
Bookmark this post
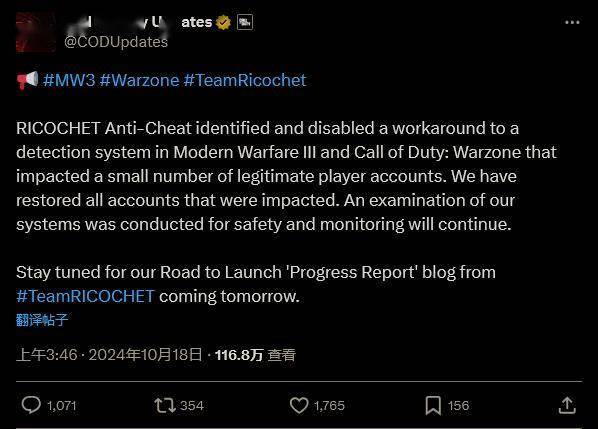[433, 405]
